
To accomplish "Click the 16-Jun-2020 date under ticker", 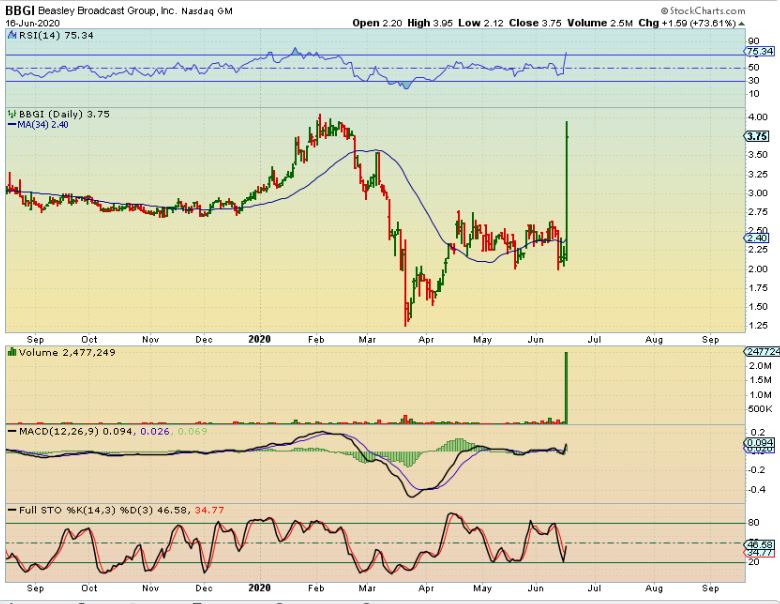I will point(31,21).
